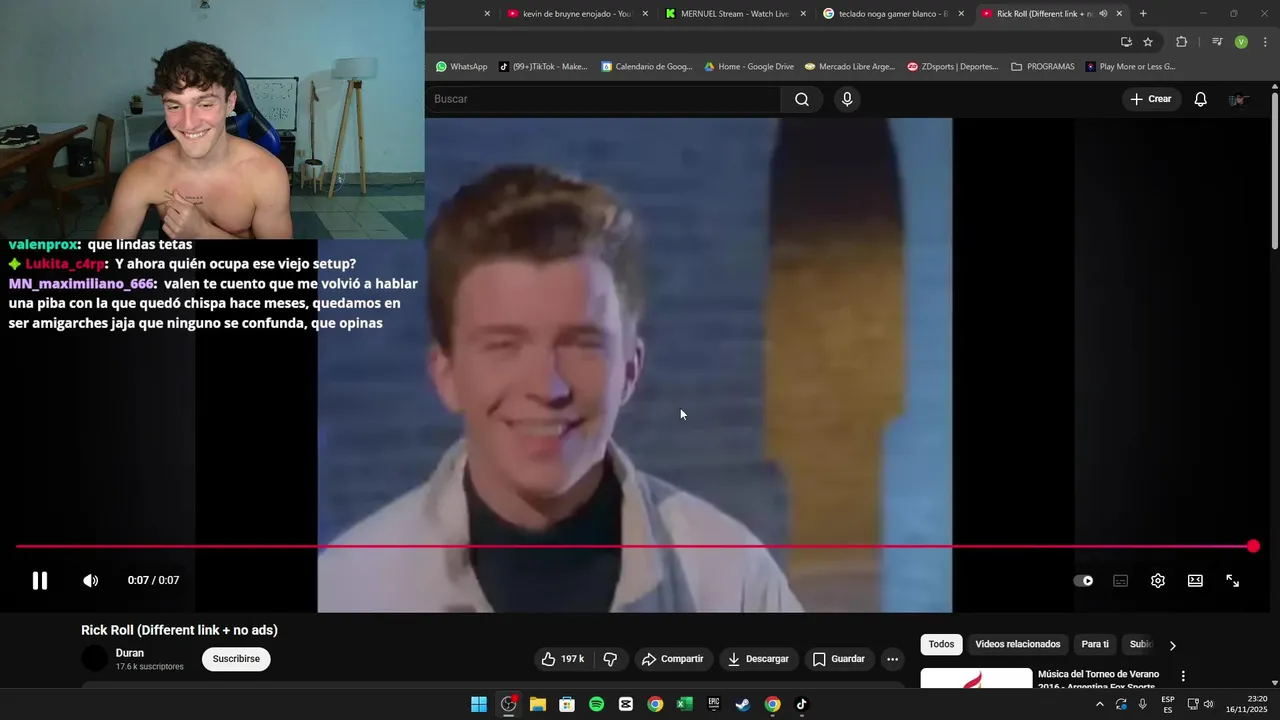The width and height of the screenshot is (1280, 720).
Task: Open the ESP language indicator
Action: click(1168, 704)
